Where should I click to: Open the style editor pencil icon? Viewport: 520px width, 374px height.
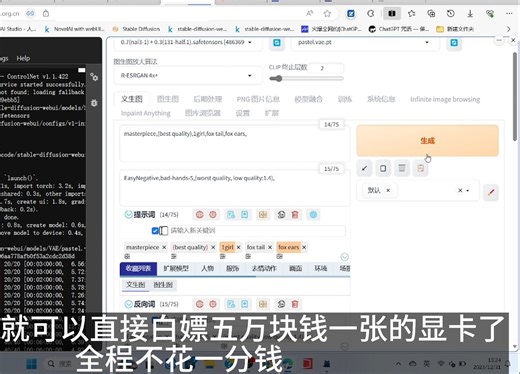(491, 192)
